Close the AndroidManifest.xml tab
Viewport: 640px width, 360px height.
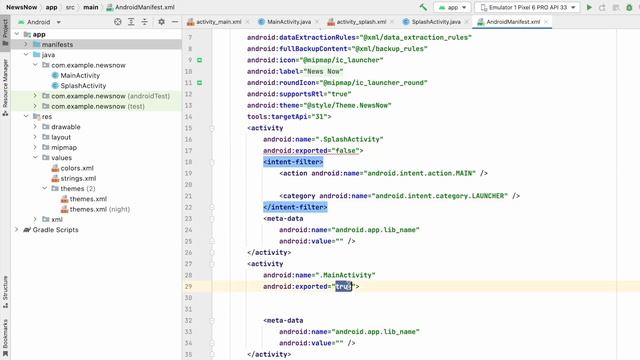(x=546, y=22)
